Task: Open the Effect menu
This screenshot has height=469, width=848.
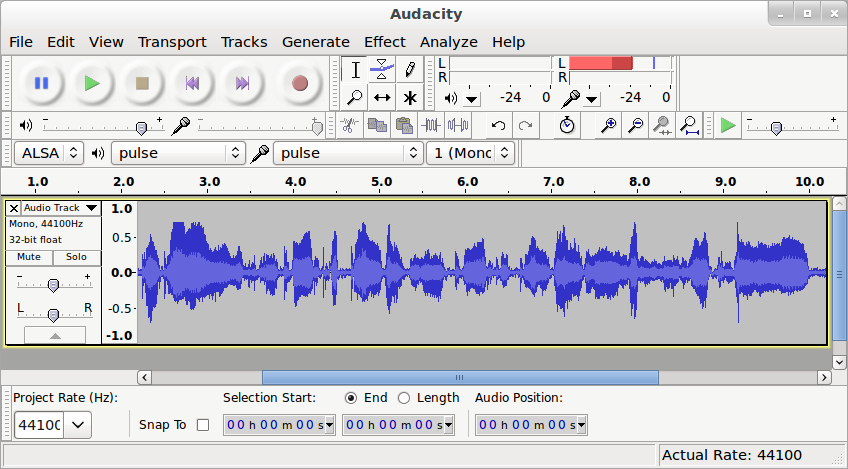Action: point(384,42)
